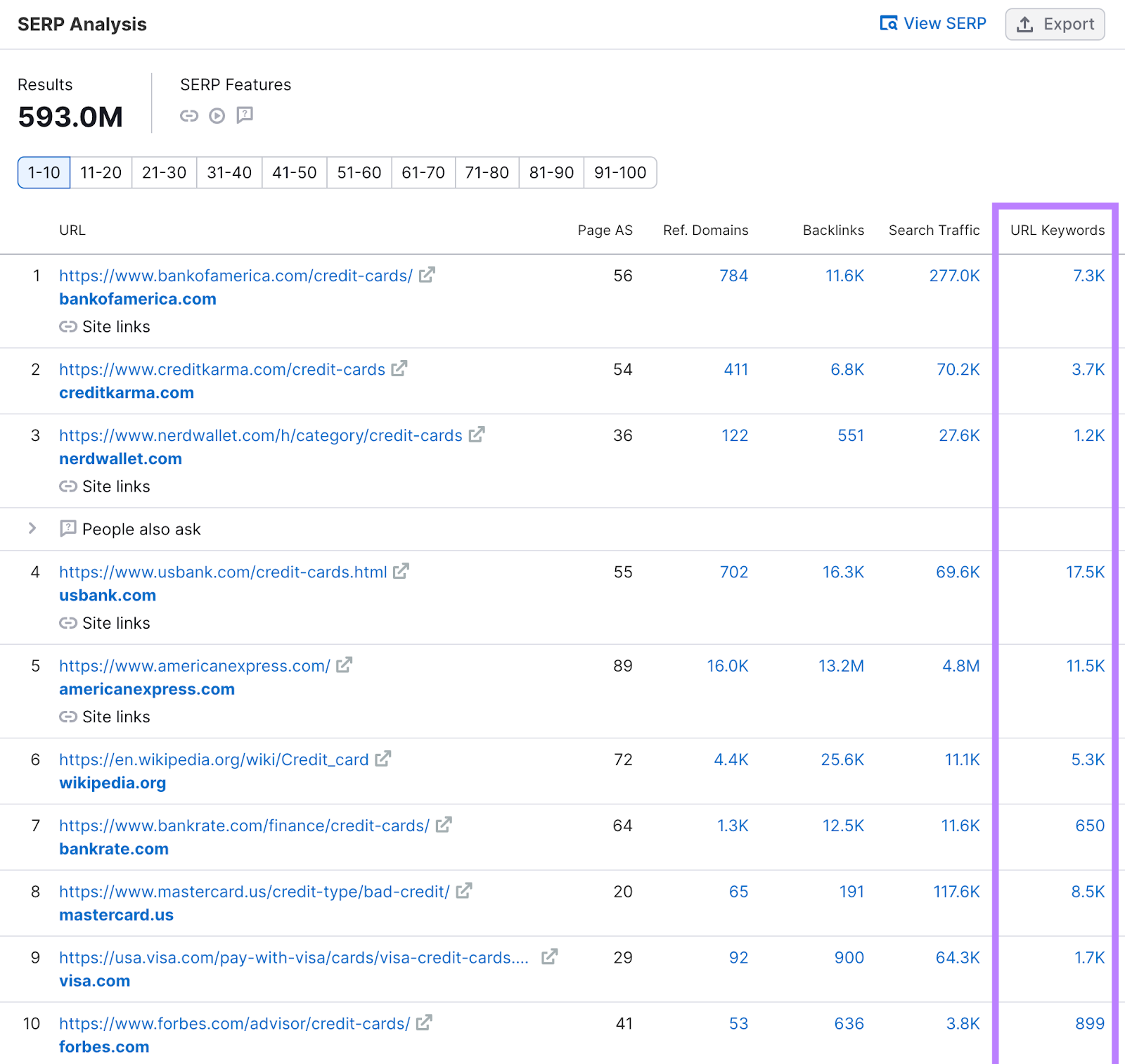The height and width of the screenshot is (1064, 1125).
Task: Select the 1-10 results range tab
Action: (x=44, y=172)
